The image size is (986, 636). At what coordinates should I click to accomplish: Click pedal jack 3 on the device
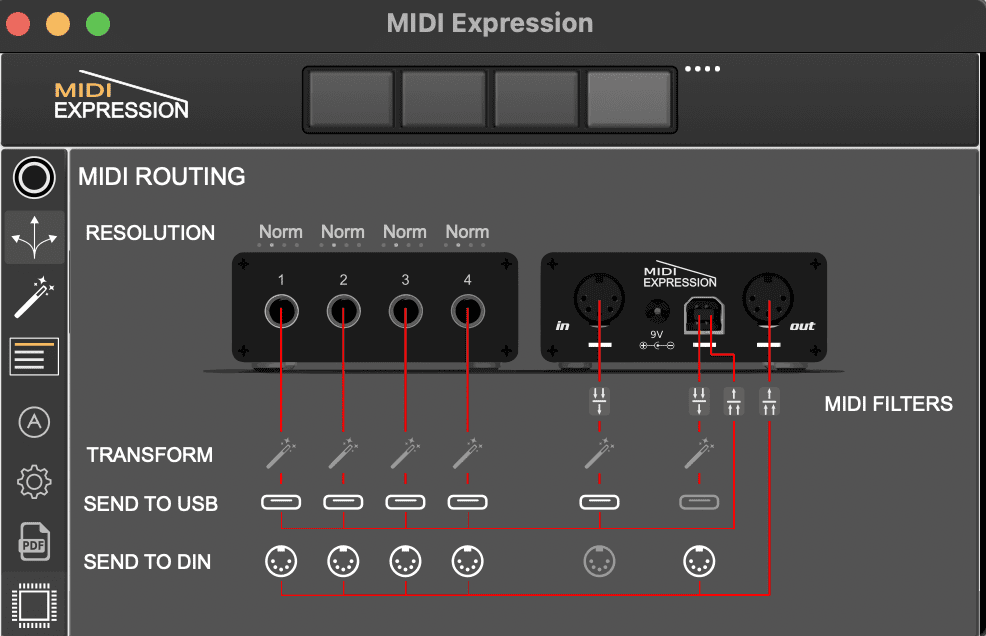point(405,312)
